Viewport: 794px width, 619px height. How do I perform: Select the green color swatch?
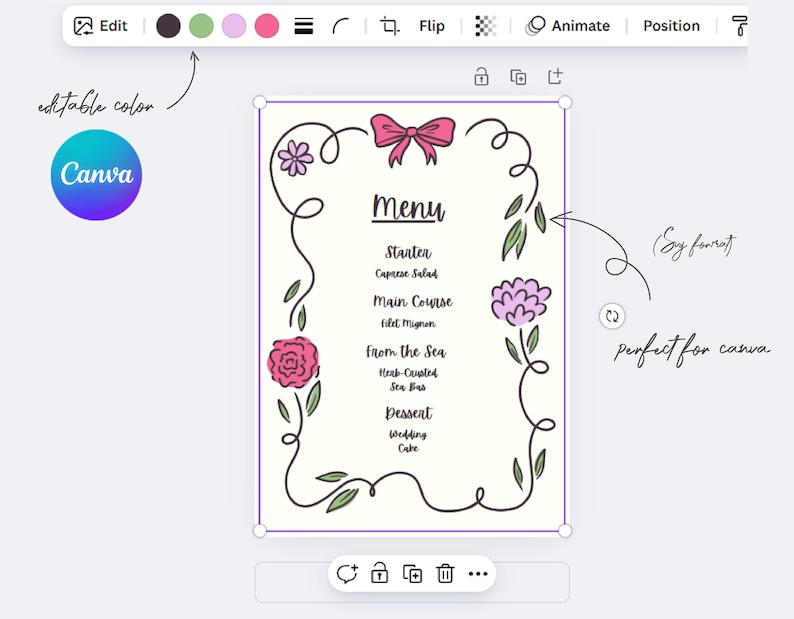(x=201, y=26)
